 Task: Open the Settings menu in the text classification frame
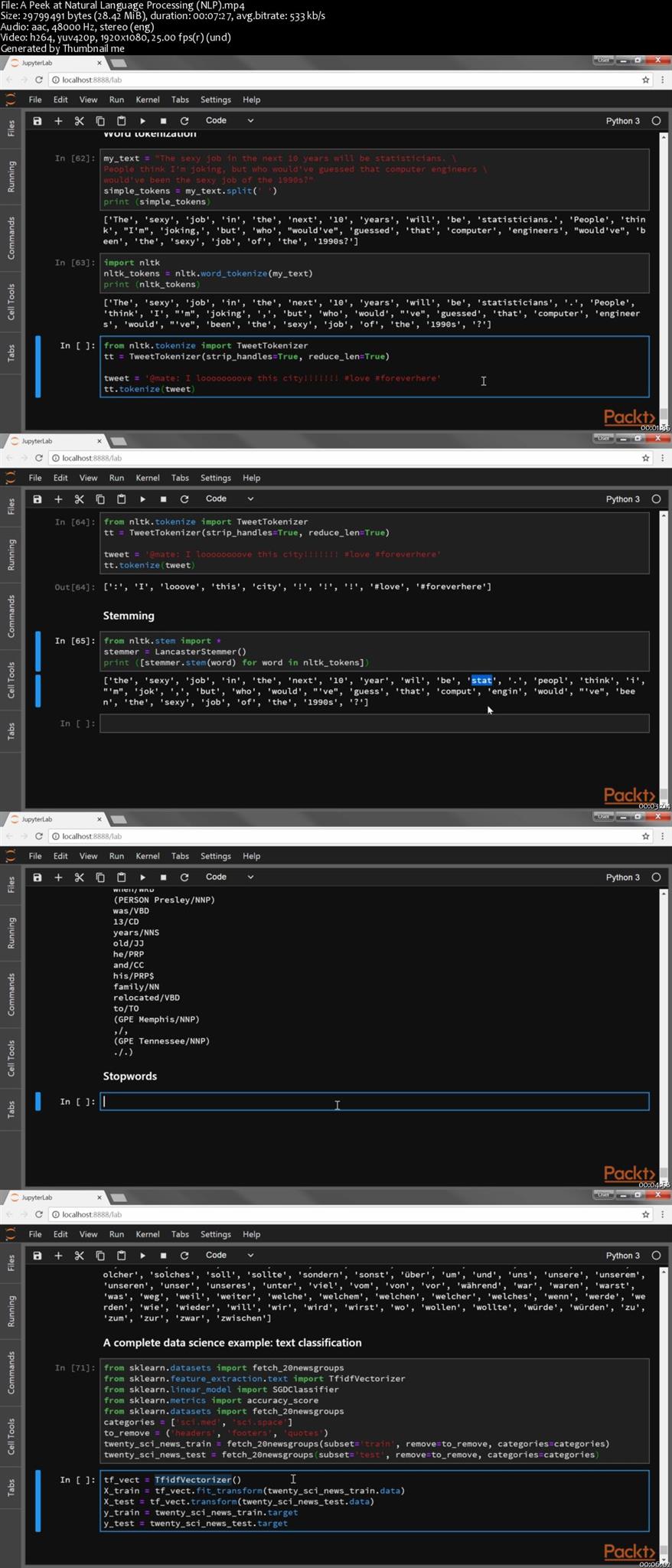[x=215, y=1234]
